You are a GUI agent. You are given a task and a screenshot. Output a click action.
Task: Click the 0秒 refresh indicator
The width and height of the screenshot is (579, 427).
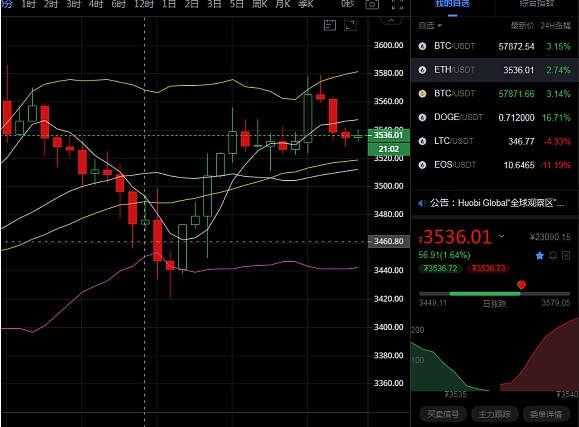coord(347,4)
